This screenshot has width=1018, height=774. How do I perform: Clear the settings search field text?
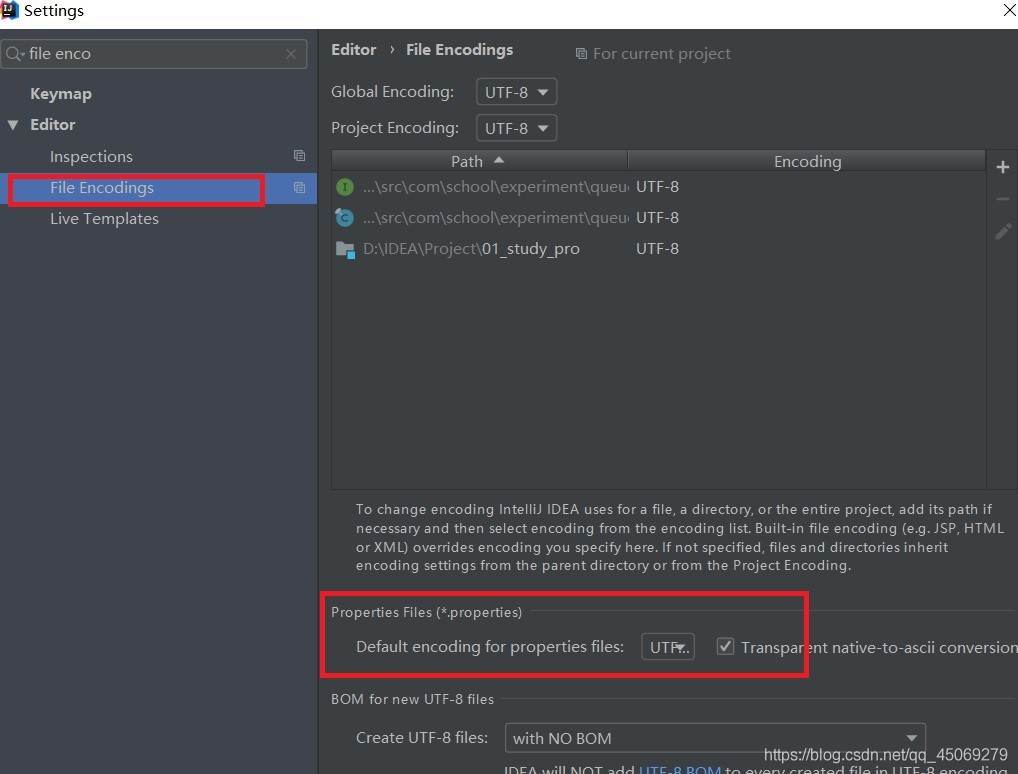coord(291,55)
